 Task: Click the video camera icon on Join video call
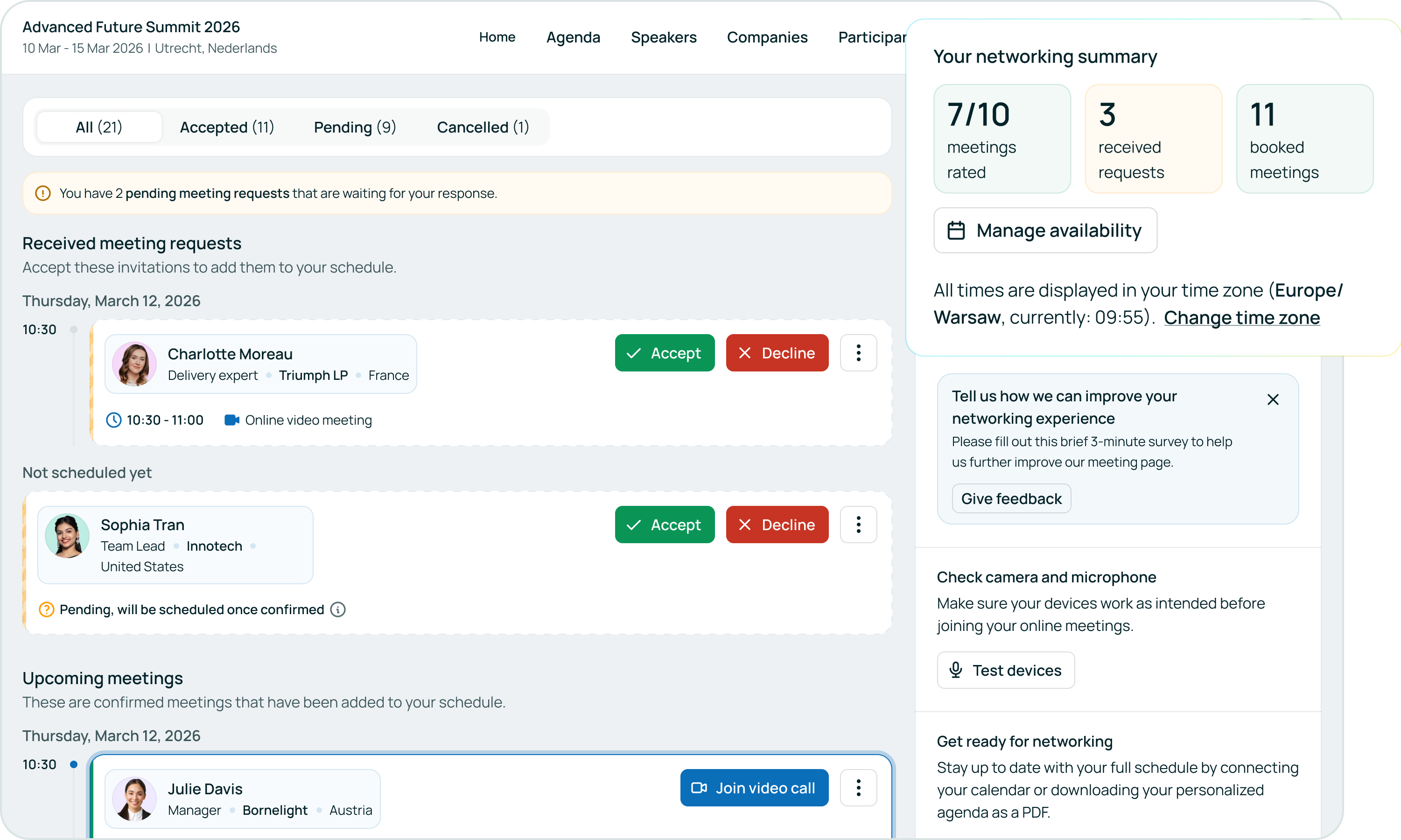[699, 787]
